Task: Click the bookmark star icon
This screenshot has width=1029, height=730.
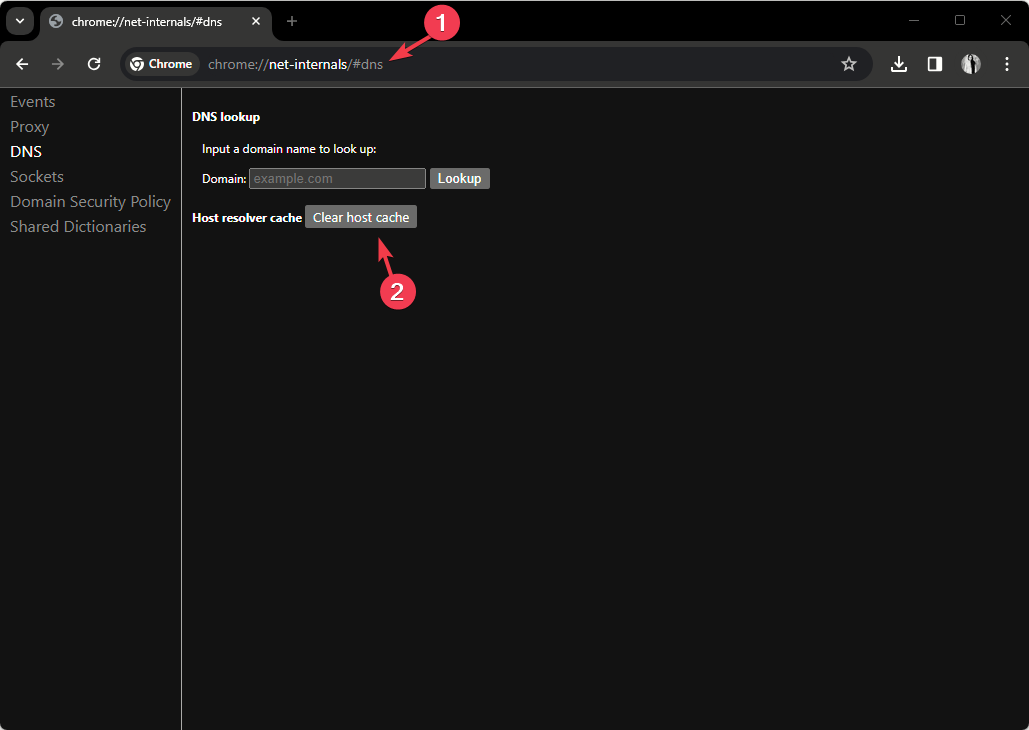Action: [x=849, y=63]
